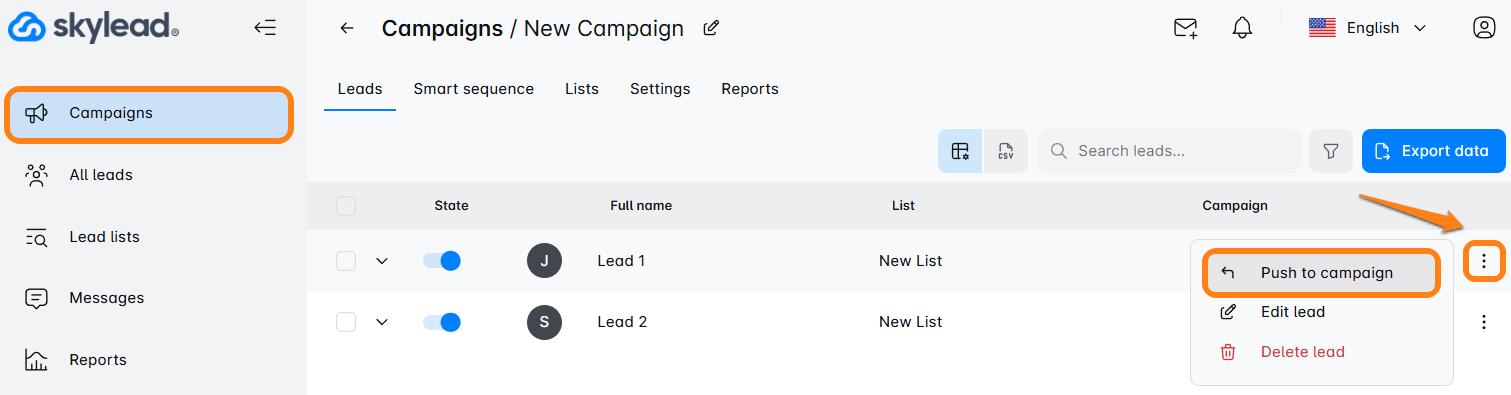Click pencil icon beside Edit lead
1511x395 pixels.
[1228, 312]
